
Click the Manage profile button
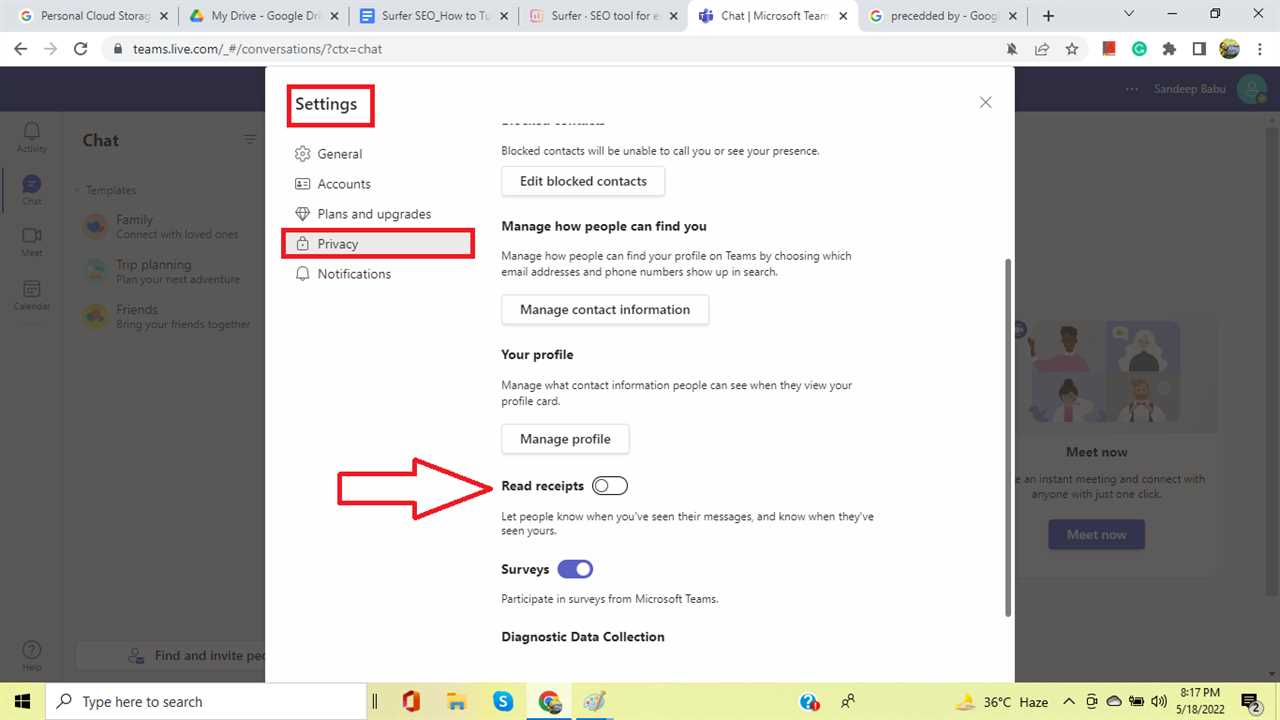[565, 439]
